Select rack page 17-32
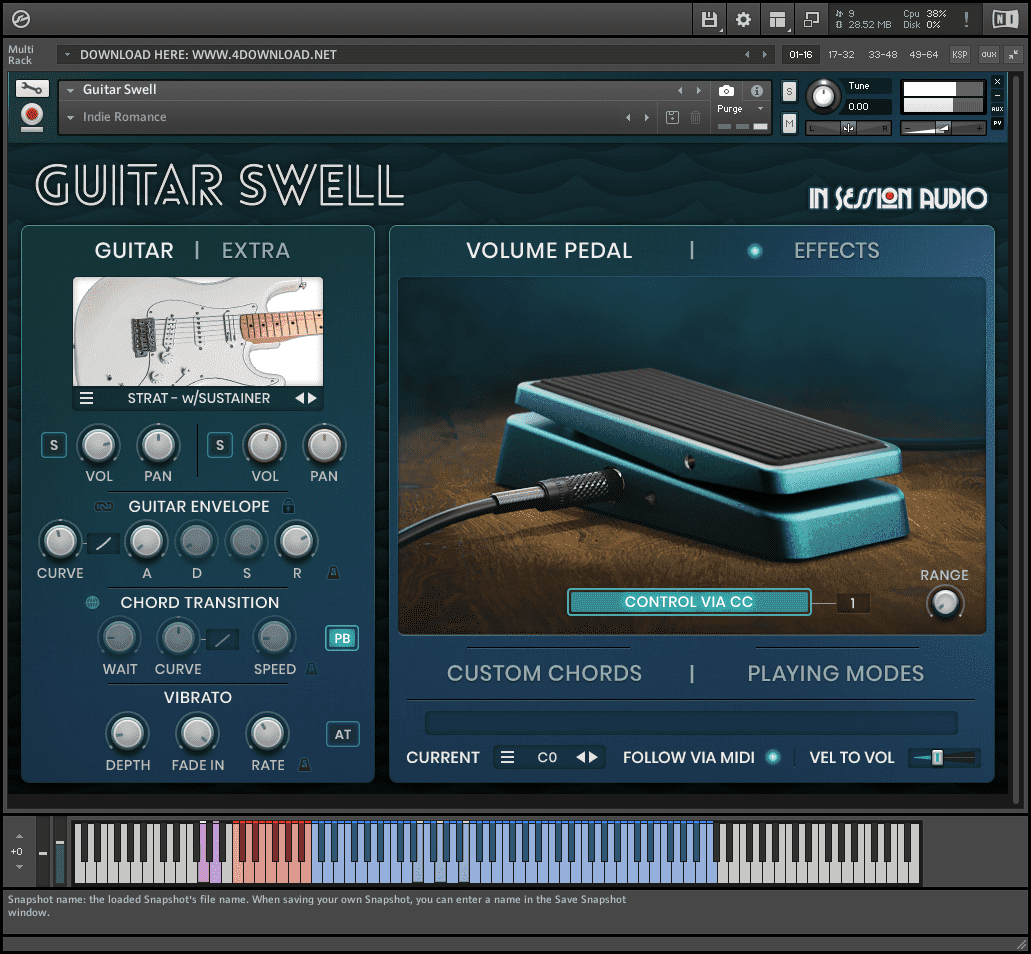 pos(841,55)
